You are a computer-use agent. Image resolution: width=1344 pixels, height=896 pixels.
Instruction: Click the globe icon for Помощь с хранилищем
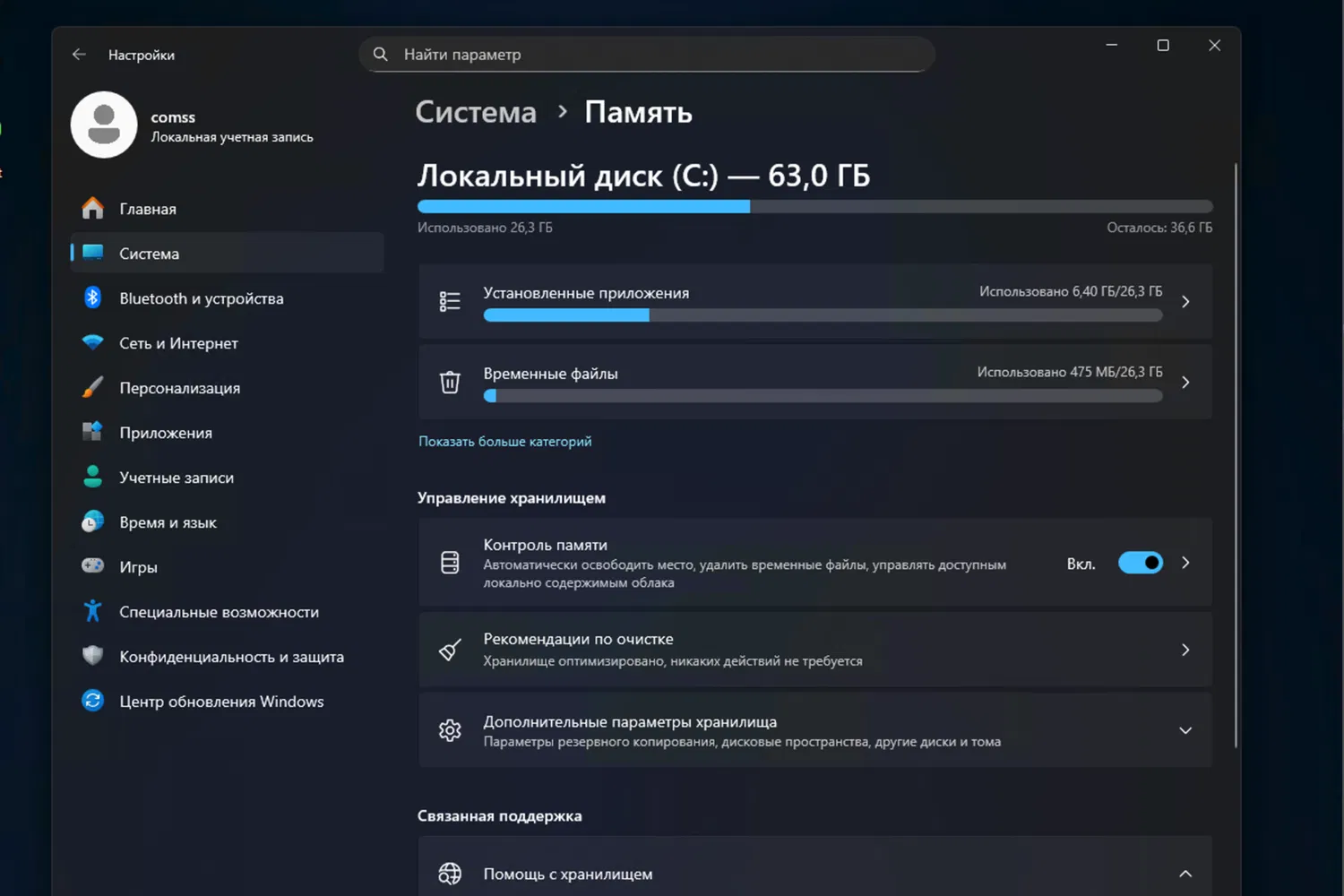[450, 874]
